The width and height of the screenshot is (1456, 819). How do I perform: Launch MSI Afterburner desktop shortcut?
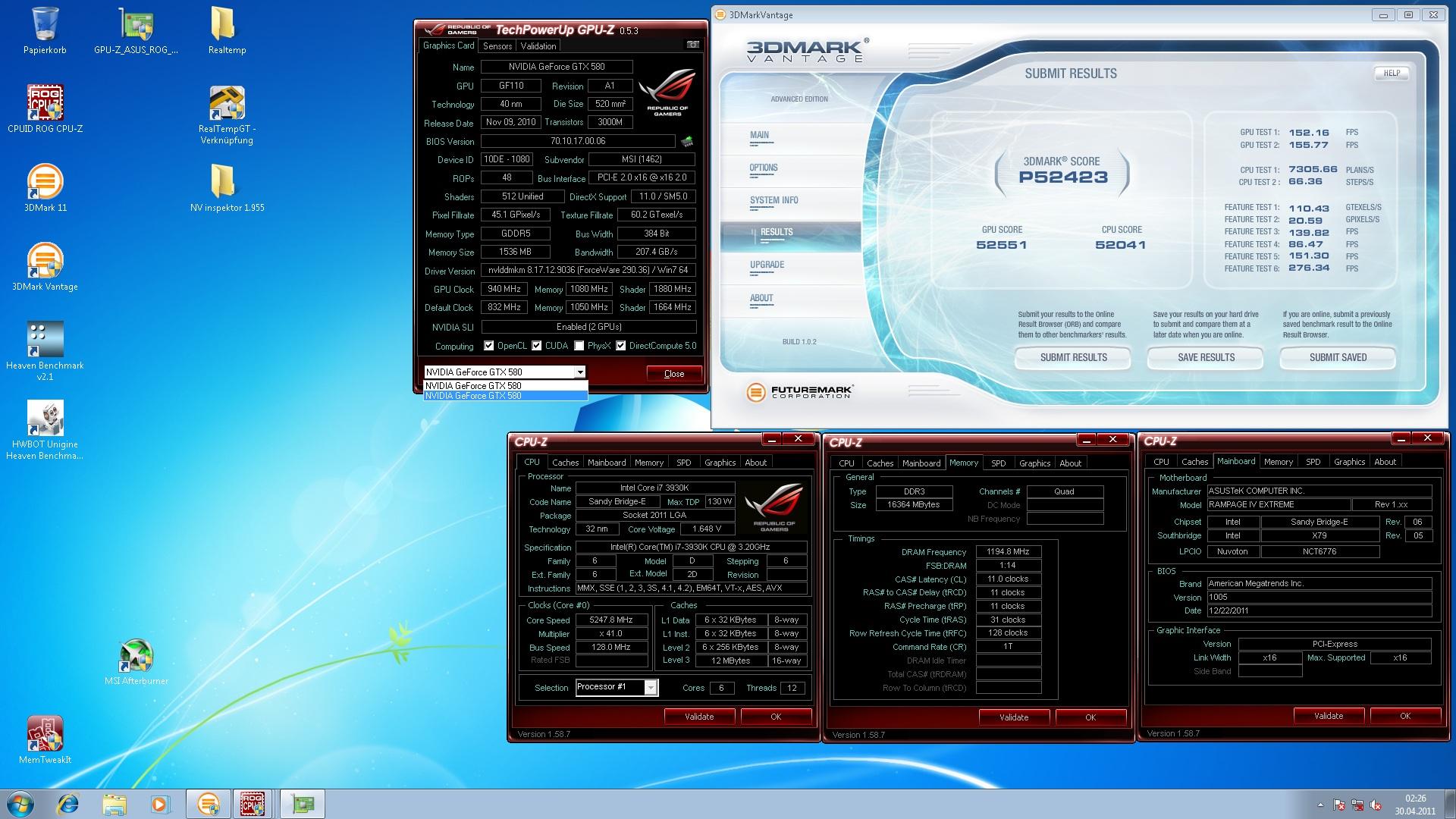[x=136, y=662]
